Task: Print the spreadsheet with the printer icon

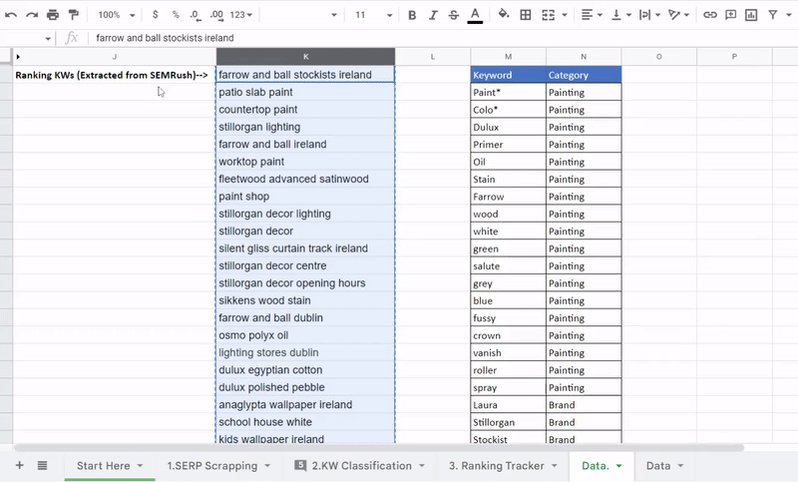Action: [x=52, y=15]
